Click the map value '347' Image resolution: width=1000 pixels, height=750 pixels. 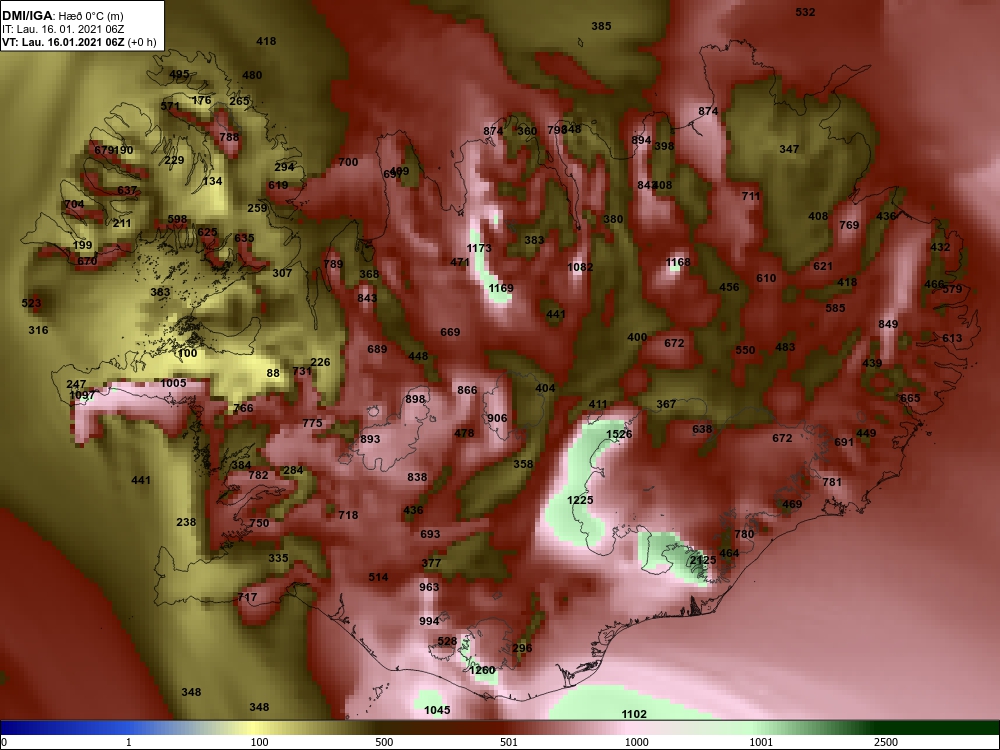click(x=789, y=149)
